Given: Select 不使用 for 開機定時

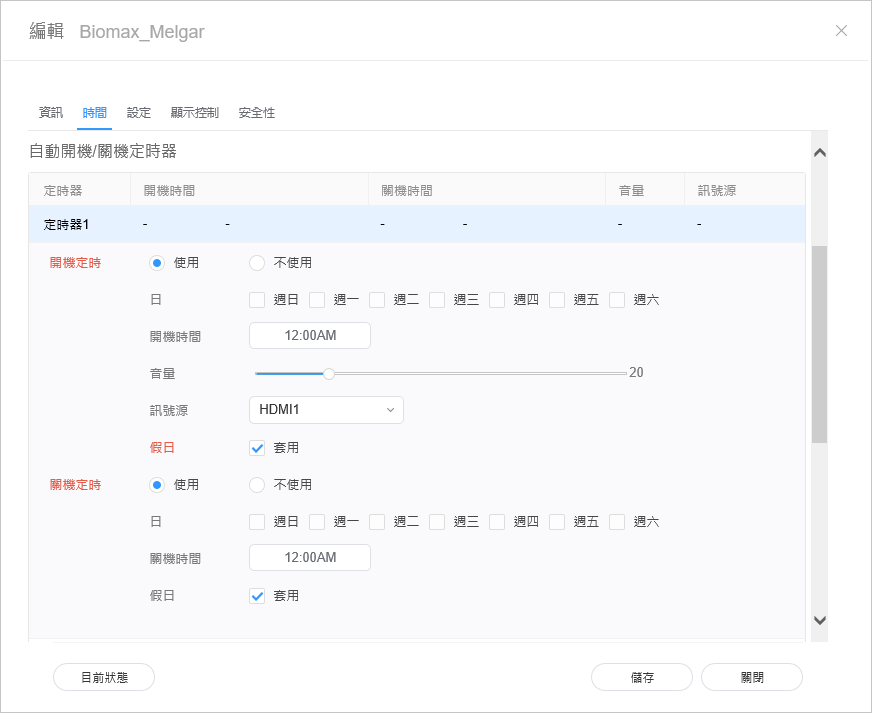Looking at the screenshot, I should point(257,263).
